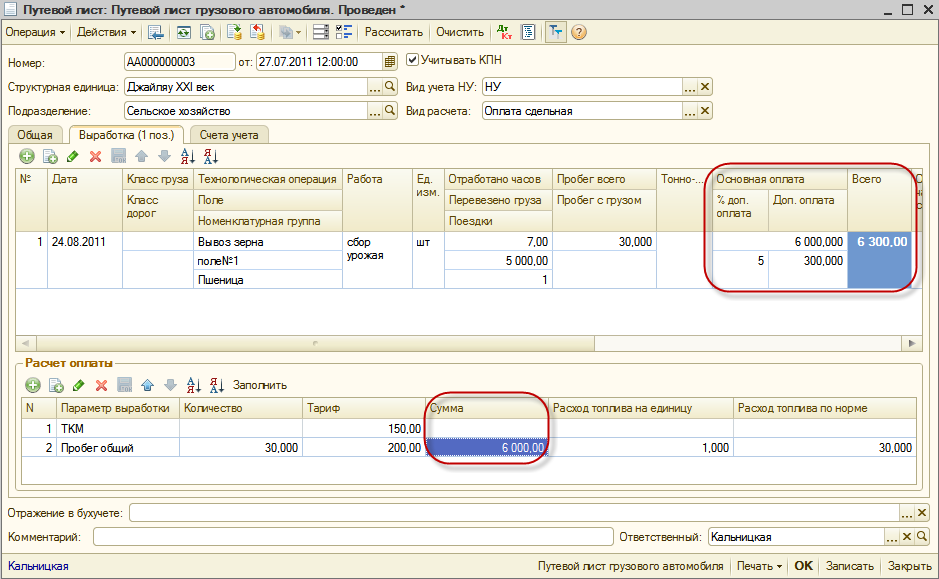Move row up in Расчет оплаты toolbar
Viewport: 939px width, 579px height.
click(x=147, y=385)
